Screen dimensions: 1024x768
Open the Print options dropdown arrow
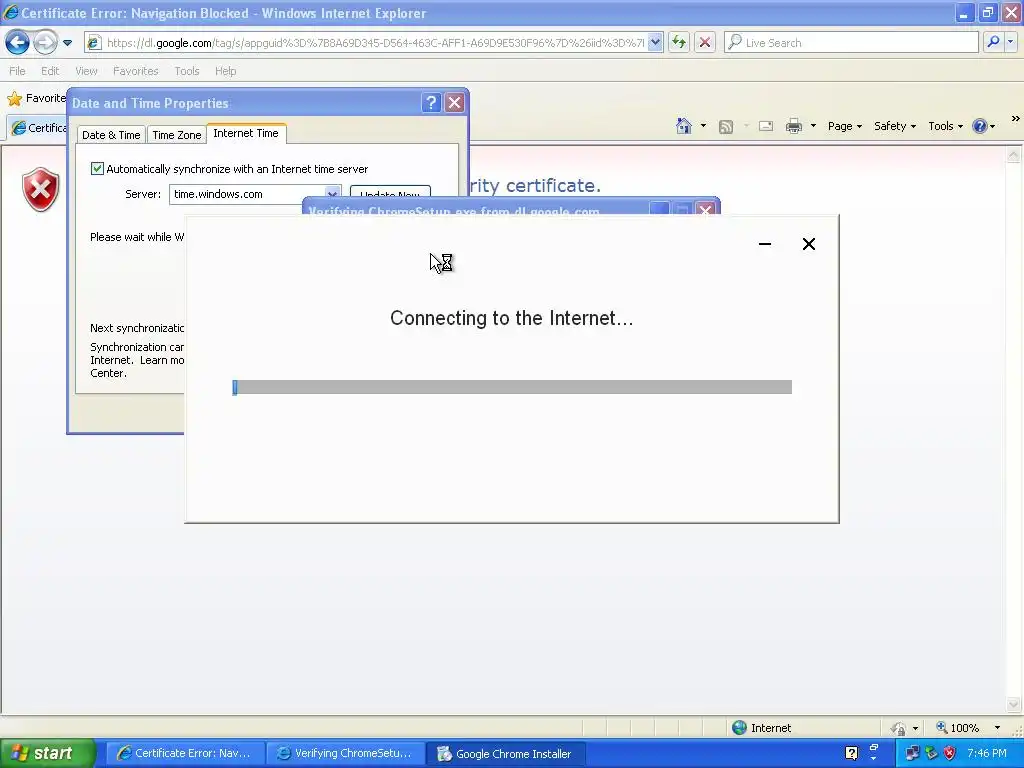(813, 125)
